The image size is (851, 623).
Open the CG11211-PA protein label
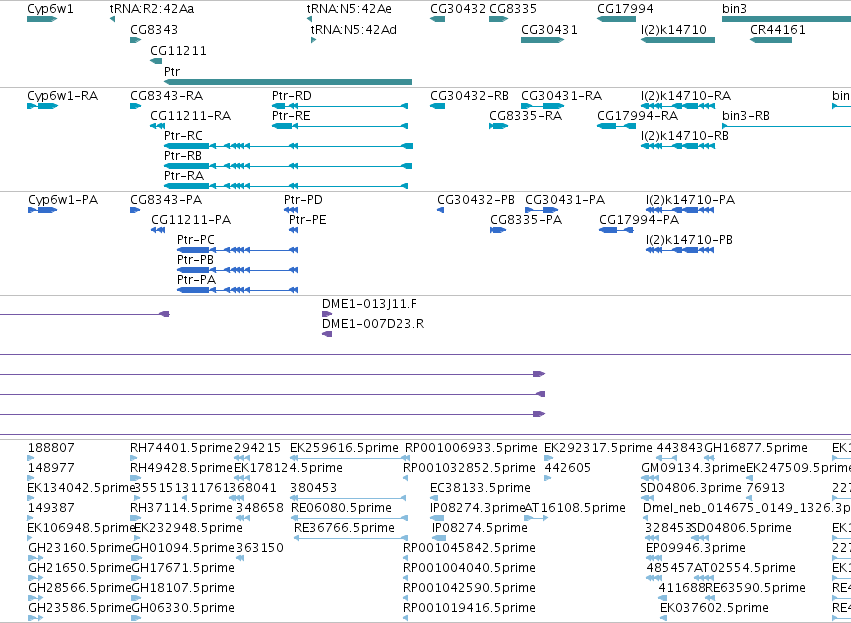click(x=191, y=220)
